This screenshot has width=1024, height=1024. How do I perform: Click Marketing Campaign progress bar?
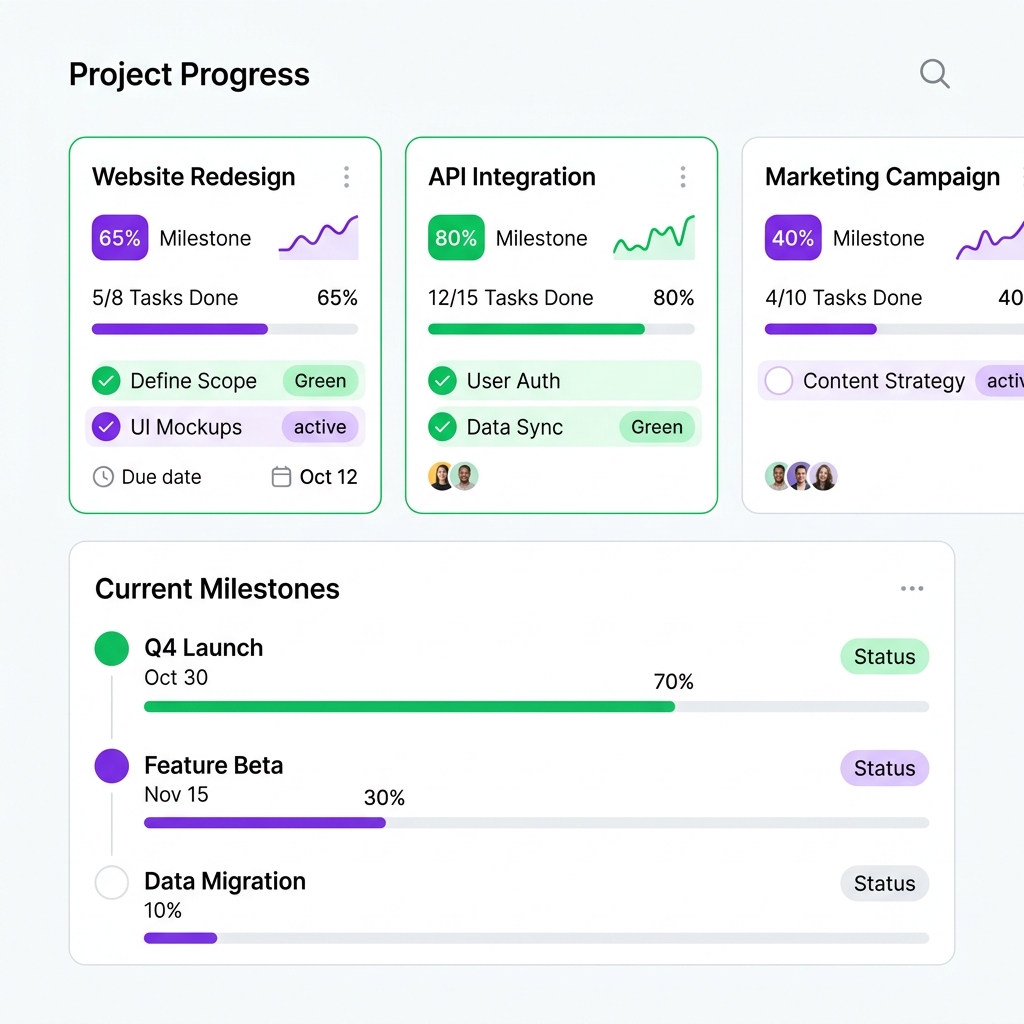[x=894, y=329]
